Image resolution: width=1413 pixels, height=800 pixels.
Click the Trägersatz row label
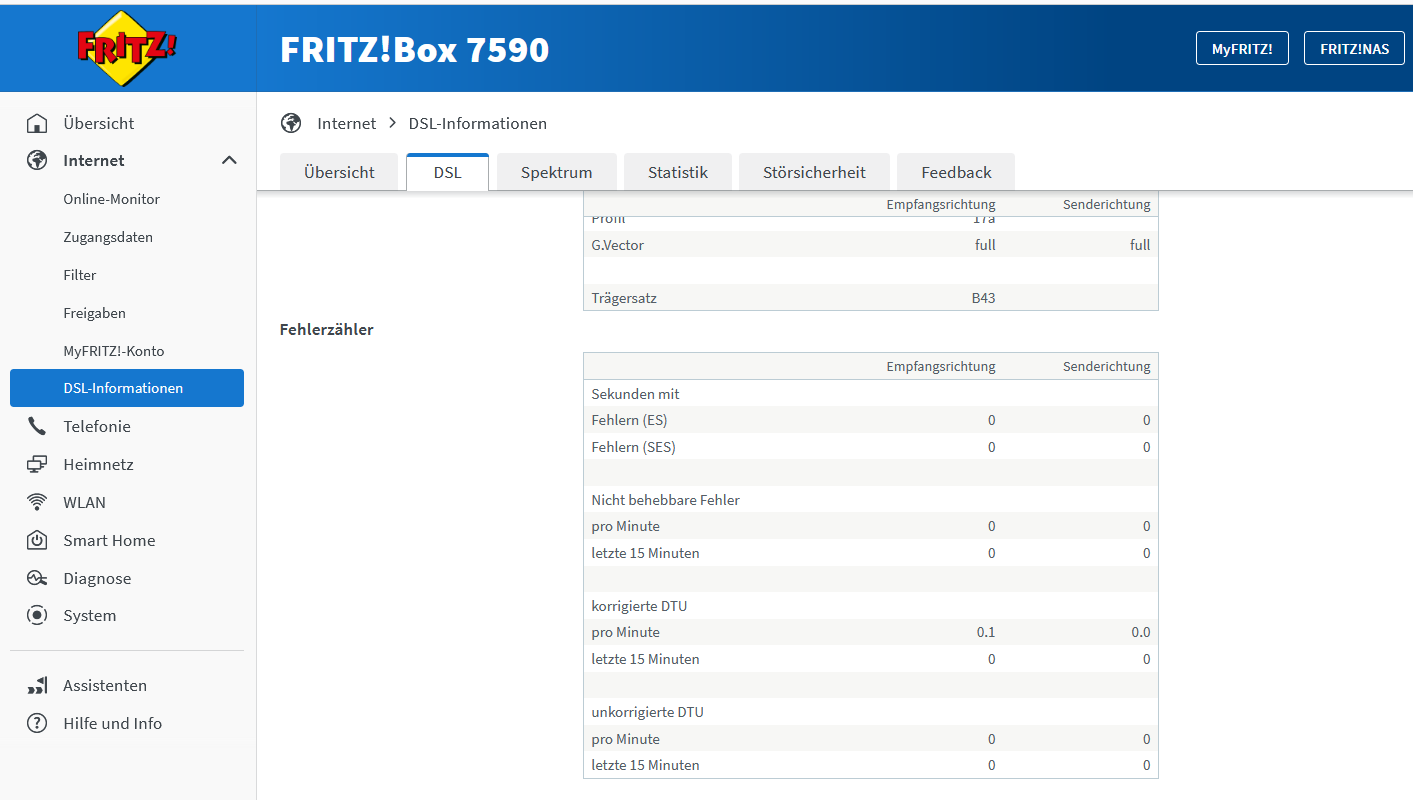624,298
